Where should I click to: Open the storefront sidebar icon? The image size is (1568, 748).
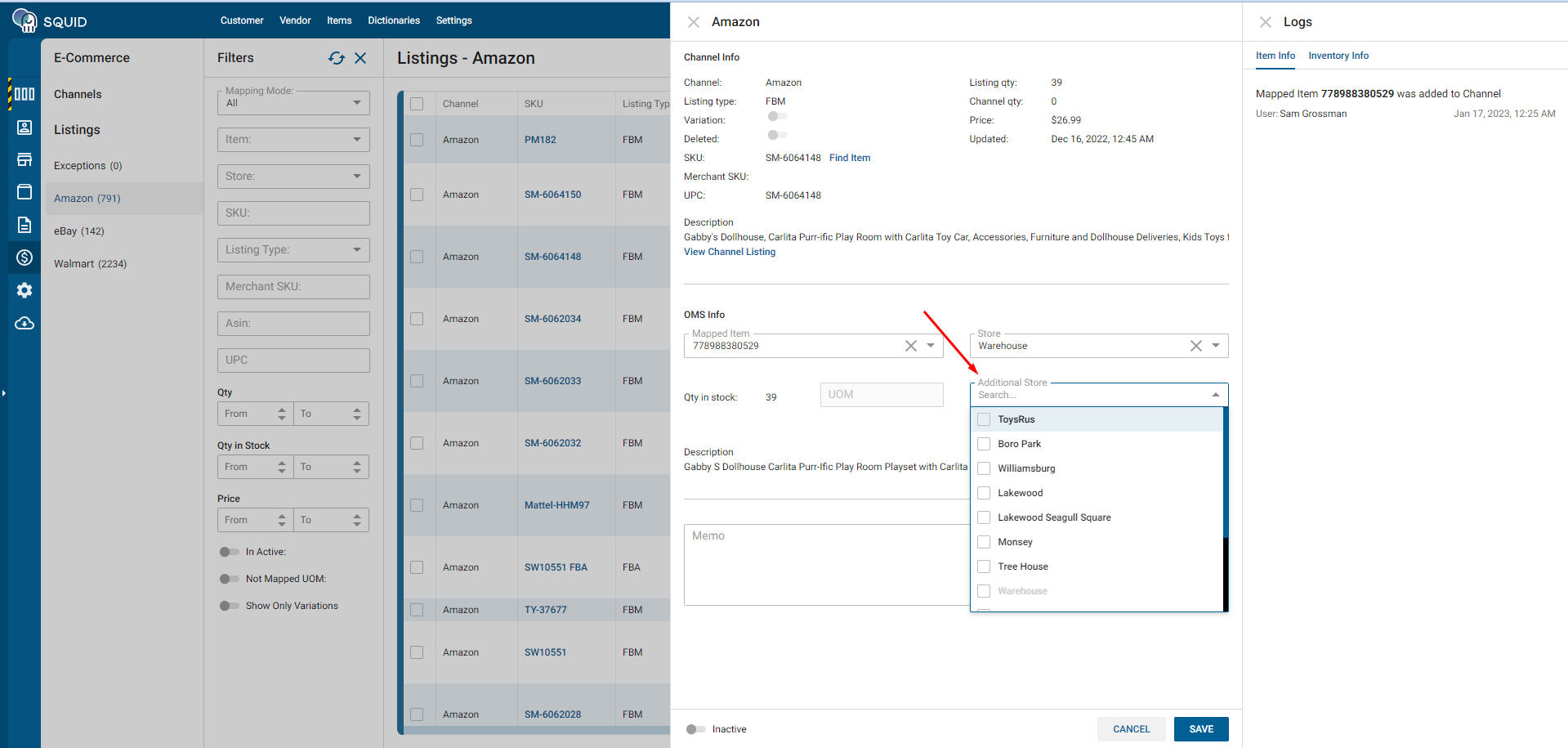point(25,159)
